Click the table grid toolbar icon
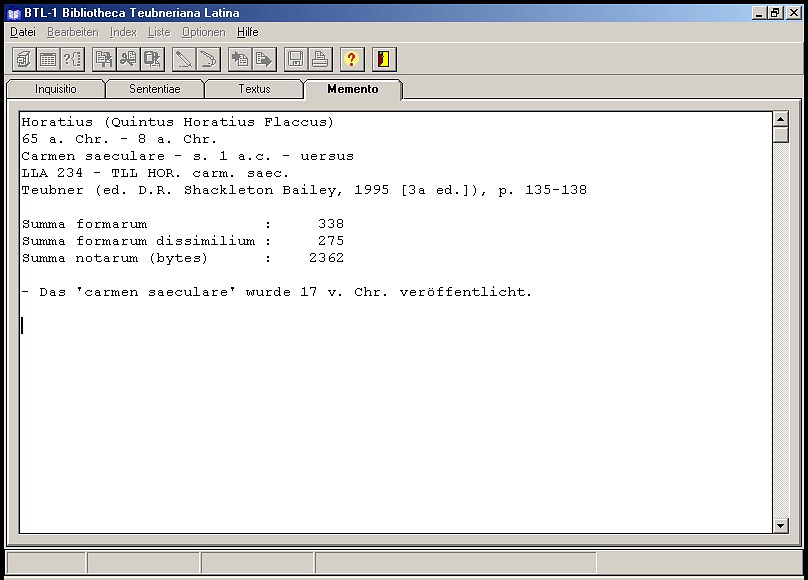The image size is (808, 580). 48,59
